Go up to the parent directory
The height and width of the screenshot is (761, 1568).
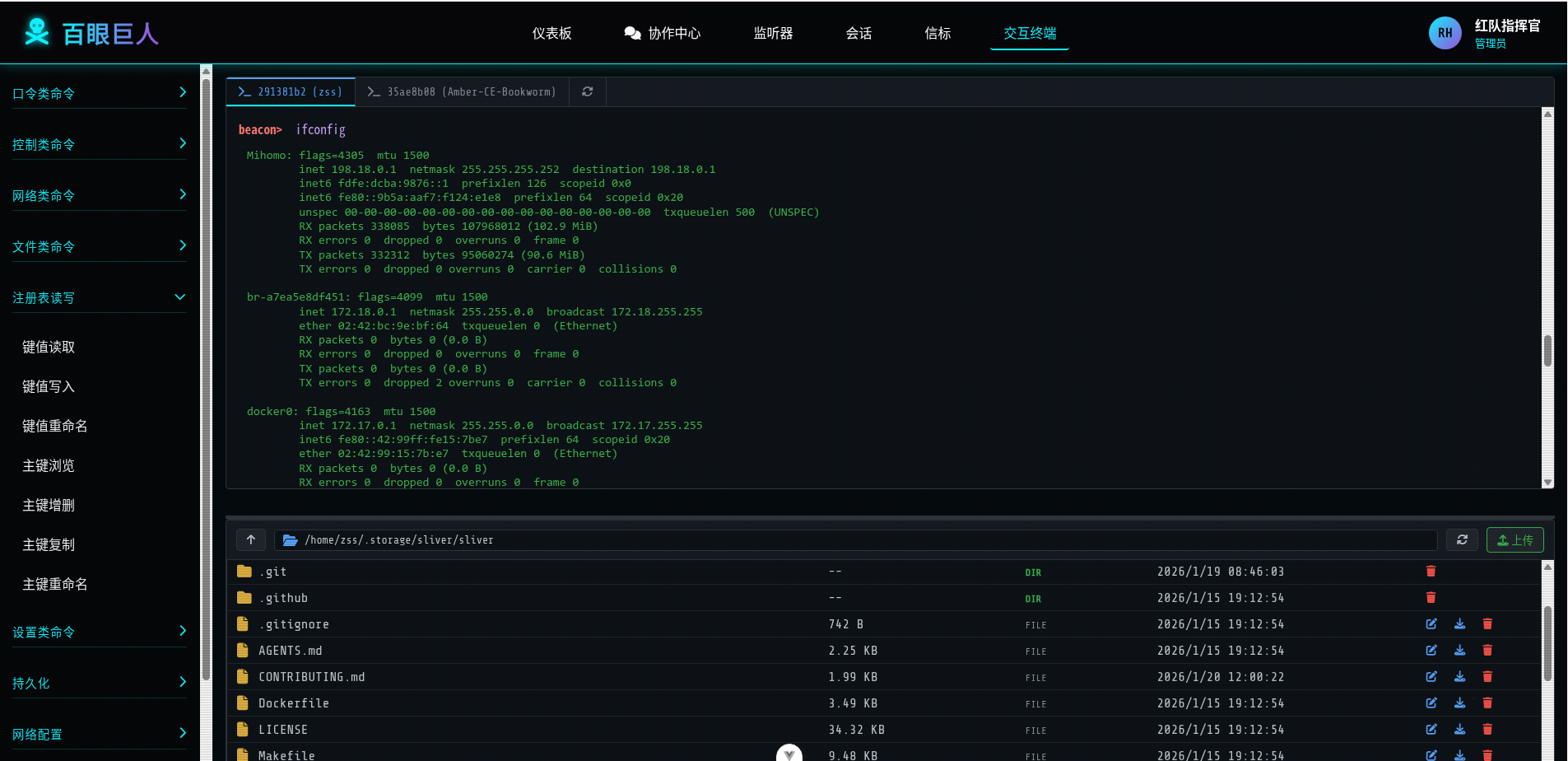pos(251,540)
